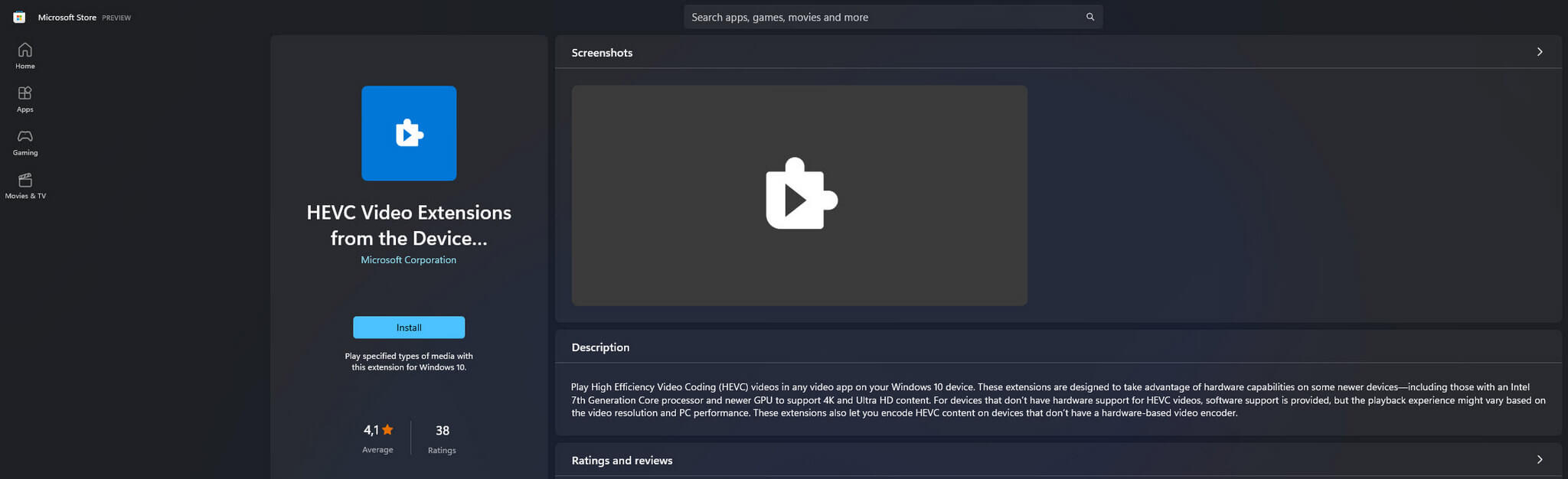Open the Movies & TV section
Viewport: 1568px width, 479px height.
(25, 186)
